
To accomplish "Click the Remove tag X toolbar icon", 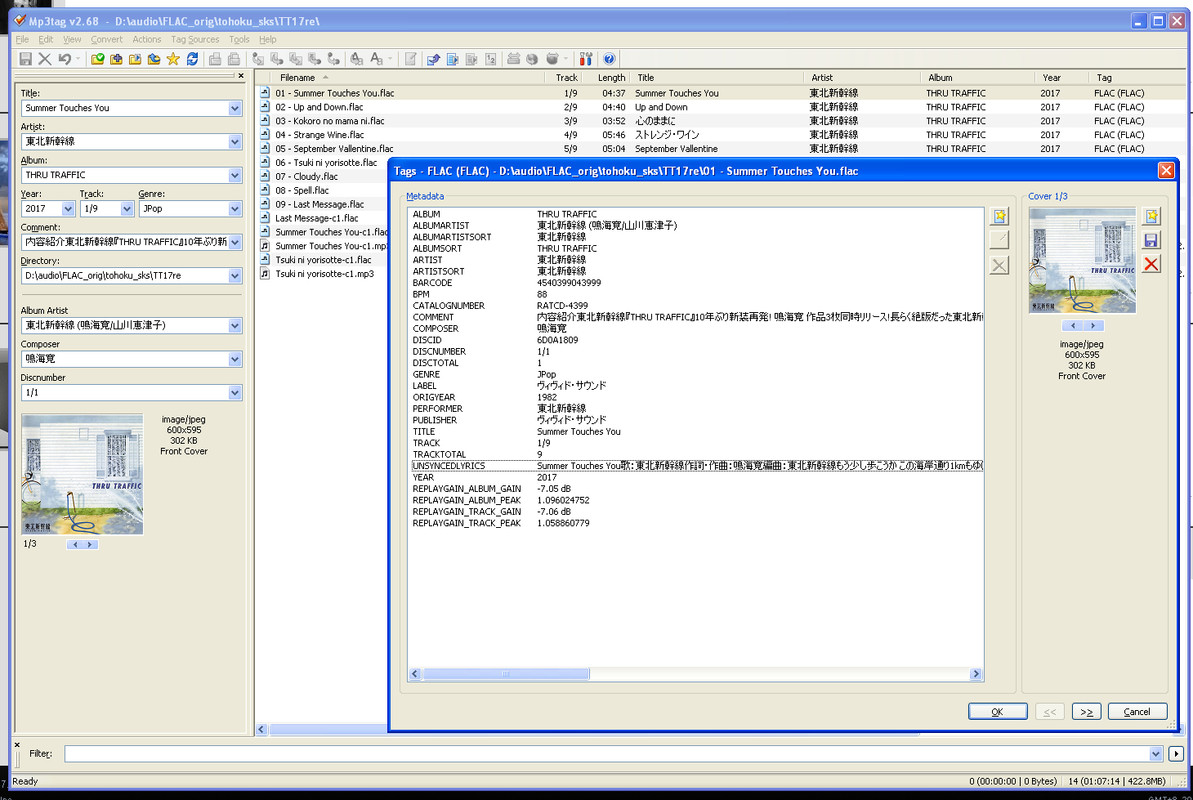I will (45, 59).
